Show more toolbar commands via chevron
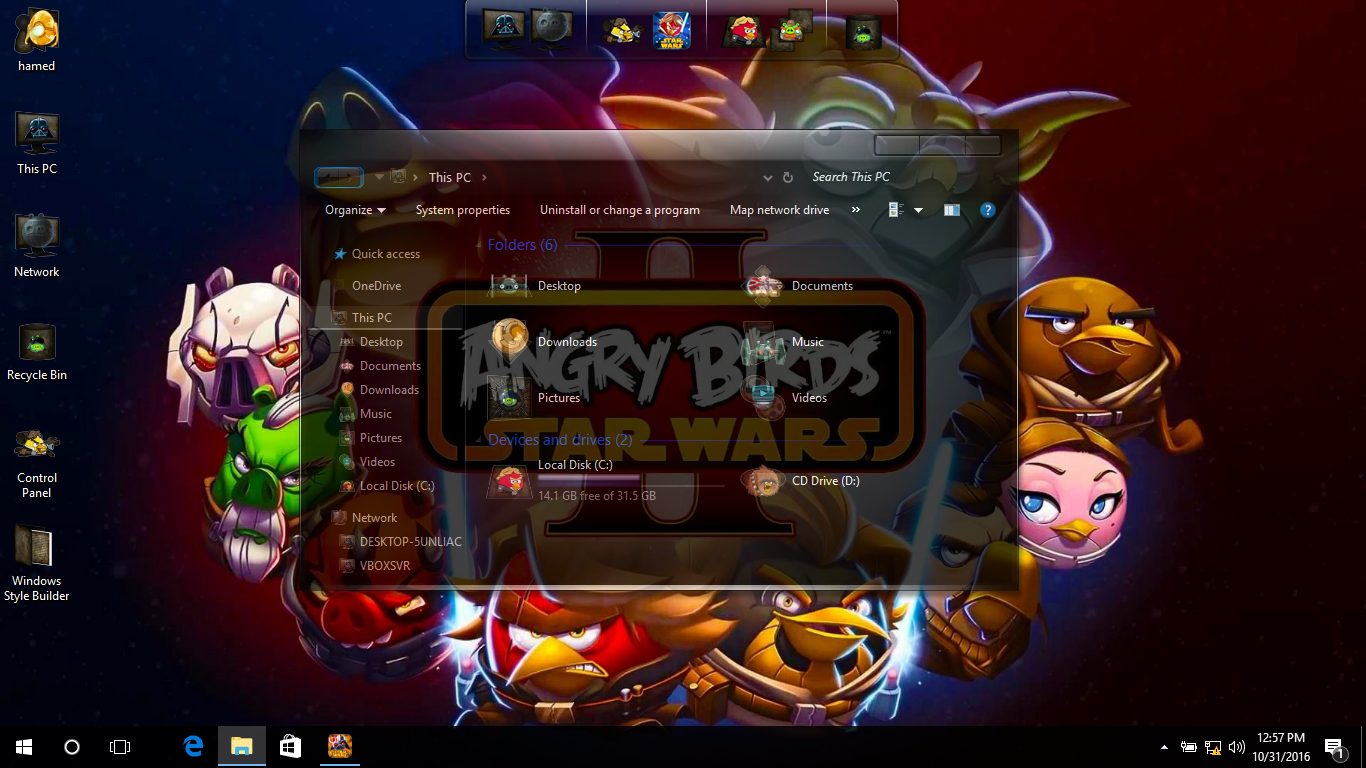 point(855,210)
